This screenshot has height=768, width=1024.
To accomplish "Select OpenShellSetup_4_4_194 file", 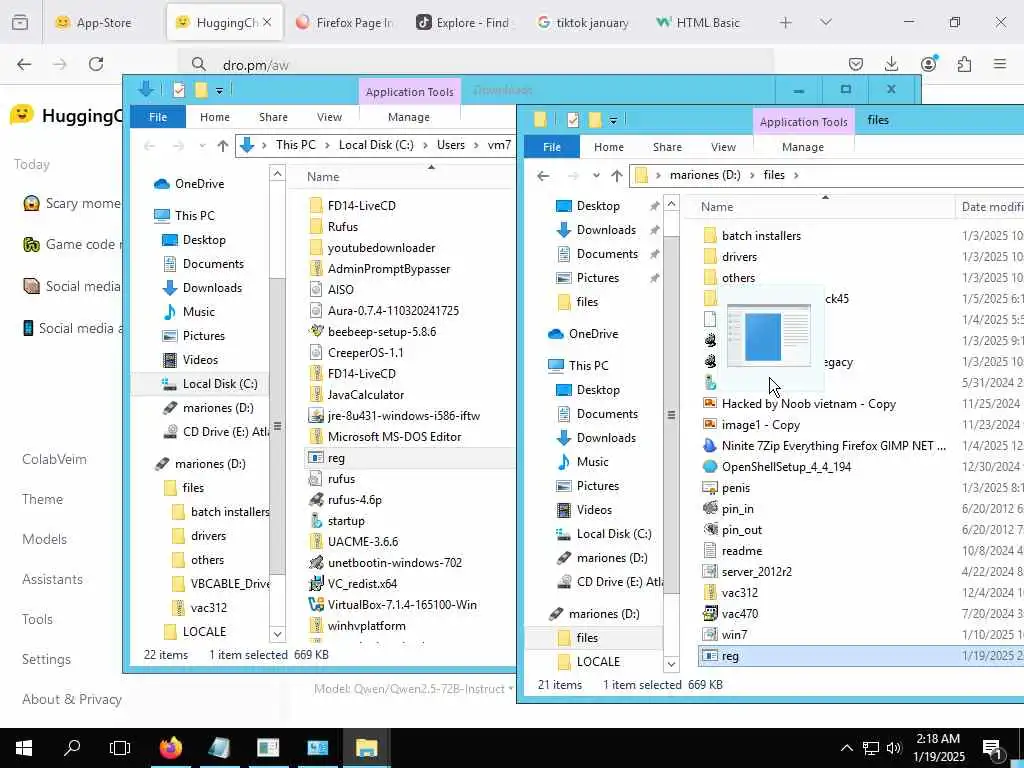I will tap(786, 467).
